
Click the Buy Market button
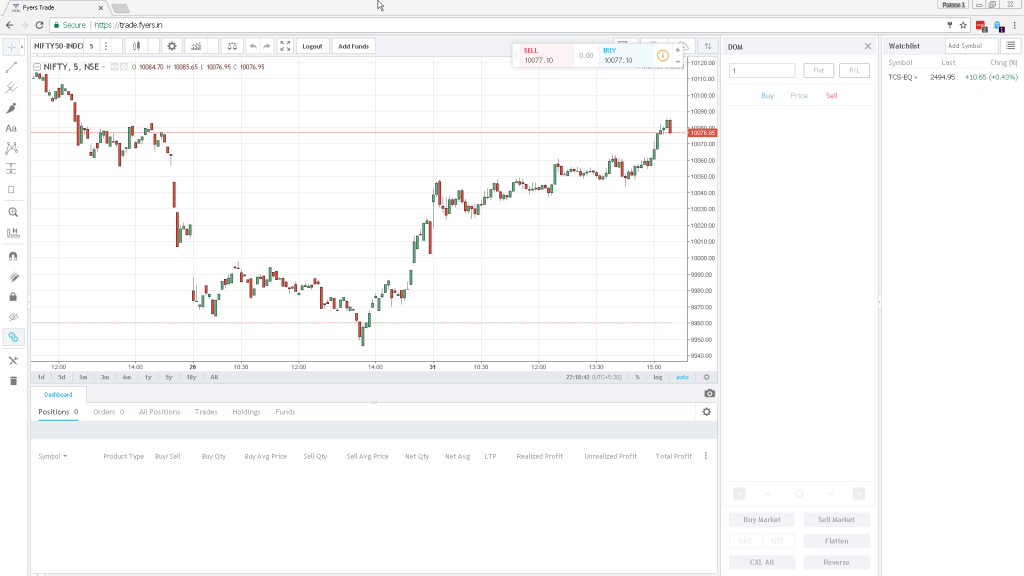coord(761,519)
